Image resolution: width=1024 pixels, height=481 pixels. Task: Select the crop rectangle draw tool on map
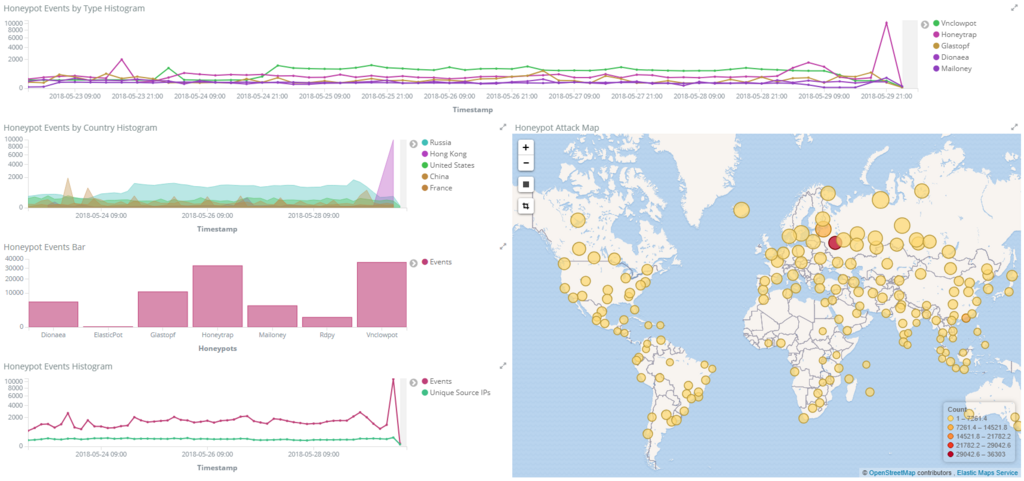pyautogui.click(x=526, y=206)
